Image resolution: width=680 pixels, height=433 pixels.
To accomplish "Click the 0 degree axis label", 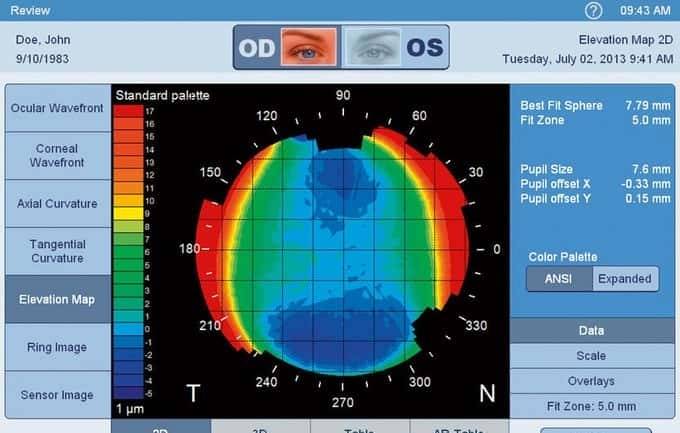I will [497, 249].
